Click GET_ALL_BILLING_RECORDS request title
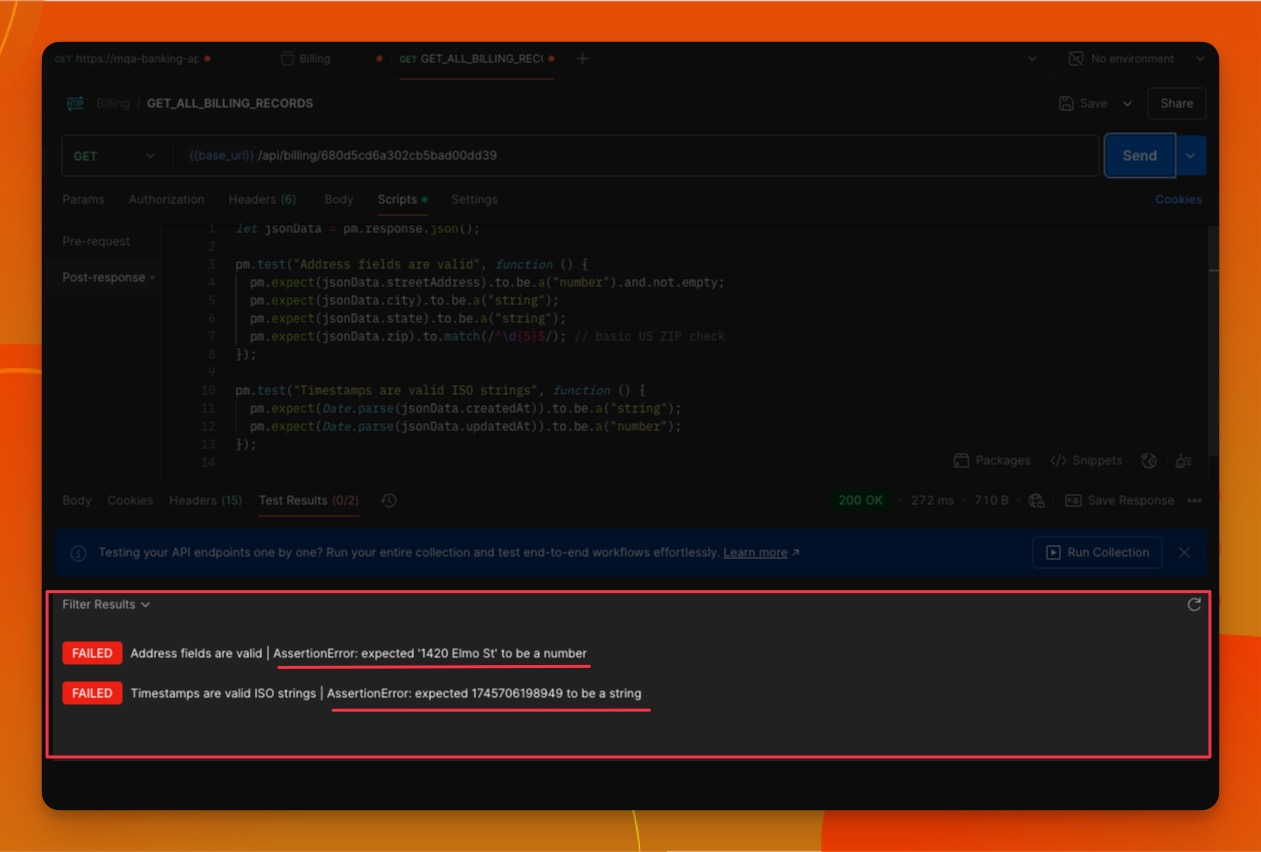 pyautogui.click(x=230, y=103)
